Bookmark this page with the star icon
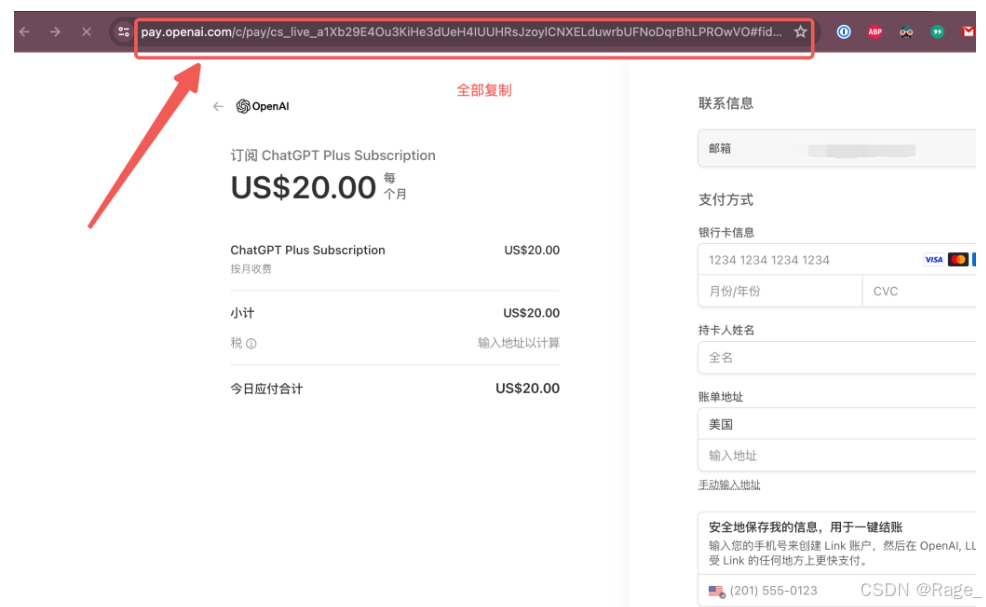Image resolution: width=986 pixels, height=607 pixels. point(800,31)
